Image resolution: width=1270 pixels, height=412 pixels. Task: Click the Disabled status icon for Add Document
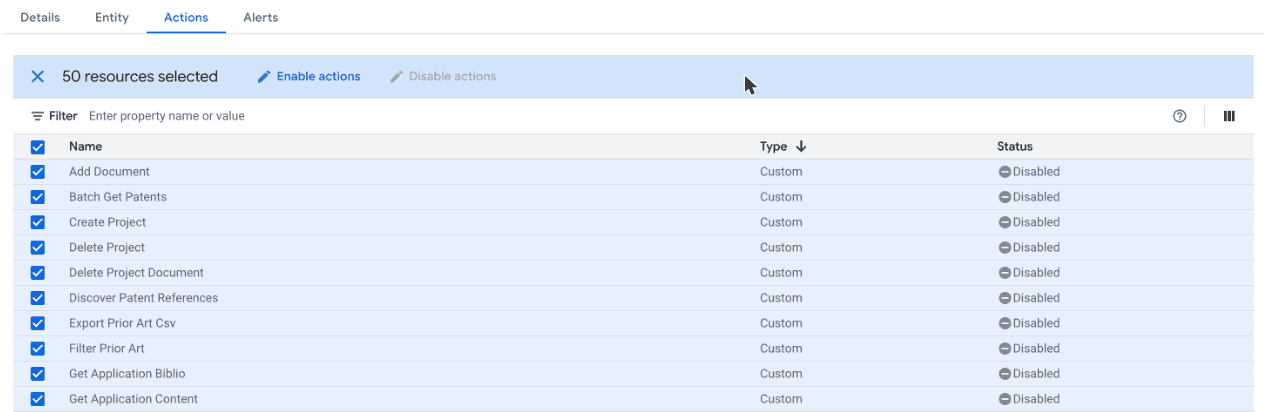click(x=1005, y=172)
